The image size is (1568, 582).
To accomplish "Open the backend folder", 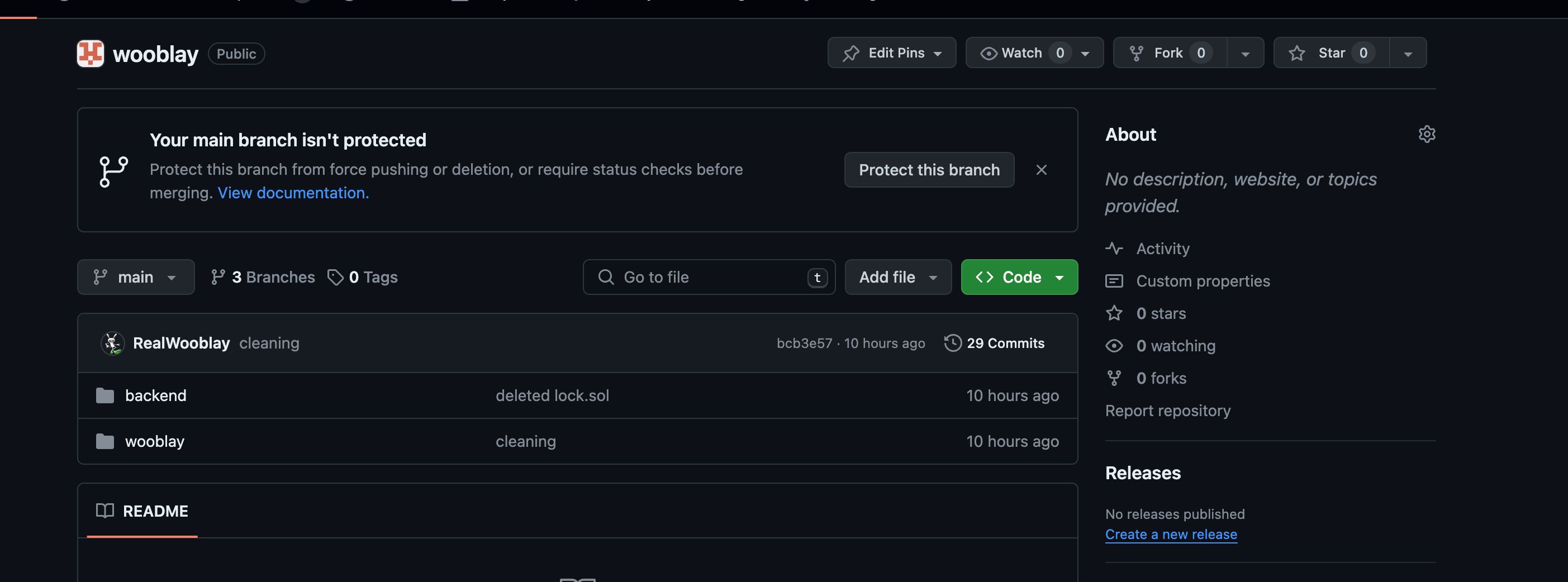I will 156,395.
